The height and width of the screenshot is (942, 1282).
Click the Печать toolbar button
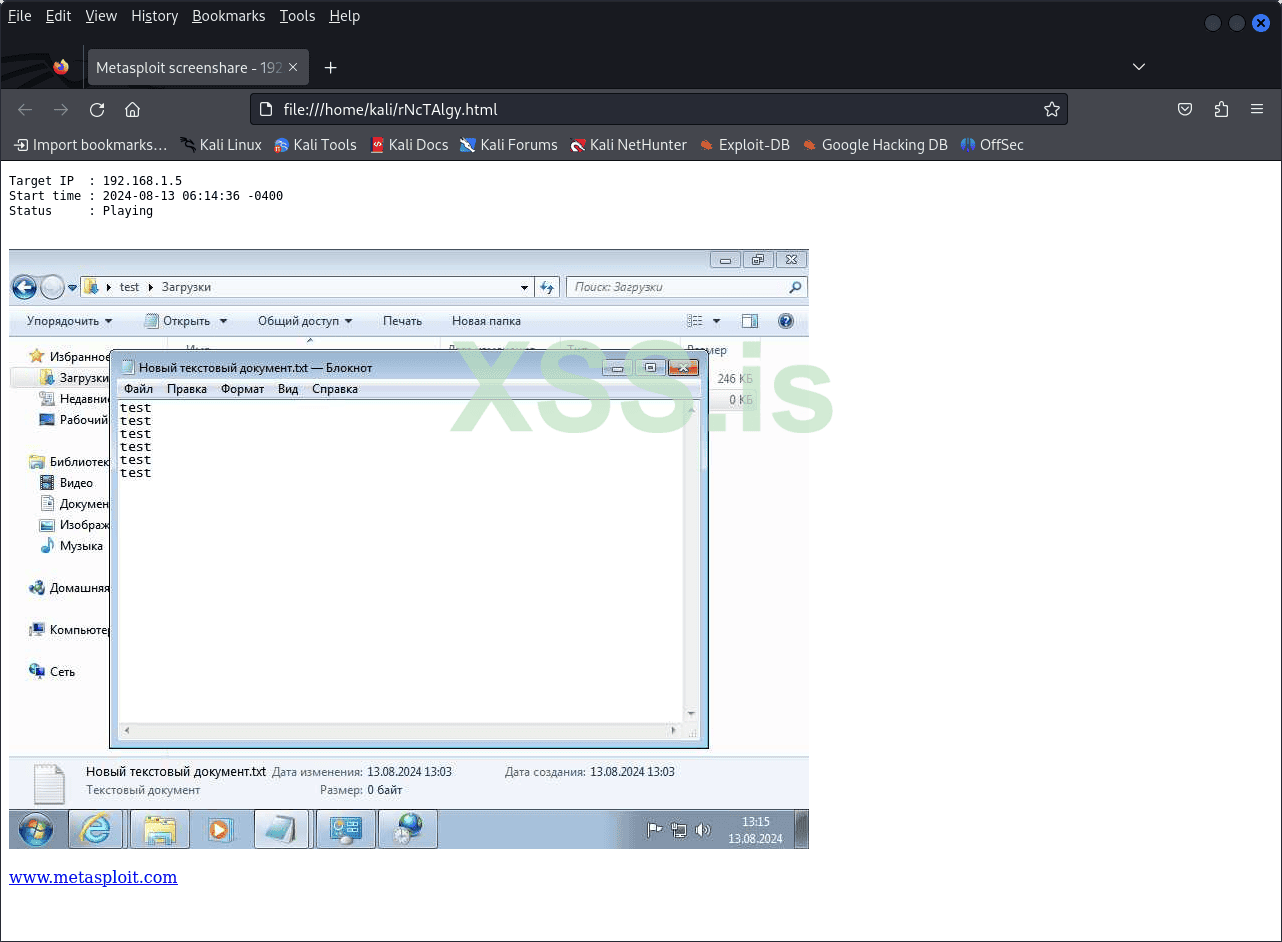click(x=402, y=321)
